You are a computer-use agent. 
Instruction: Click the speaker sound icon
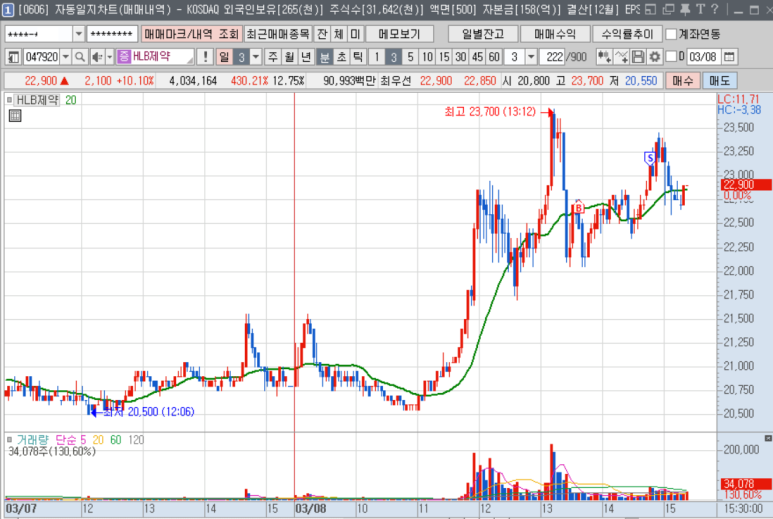click(x=100, y=57)
